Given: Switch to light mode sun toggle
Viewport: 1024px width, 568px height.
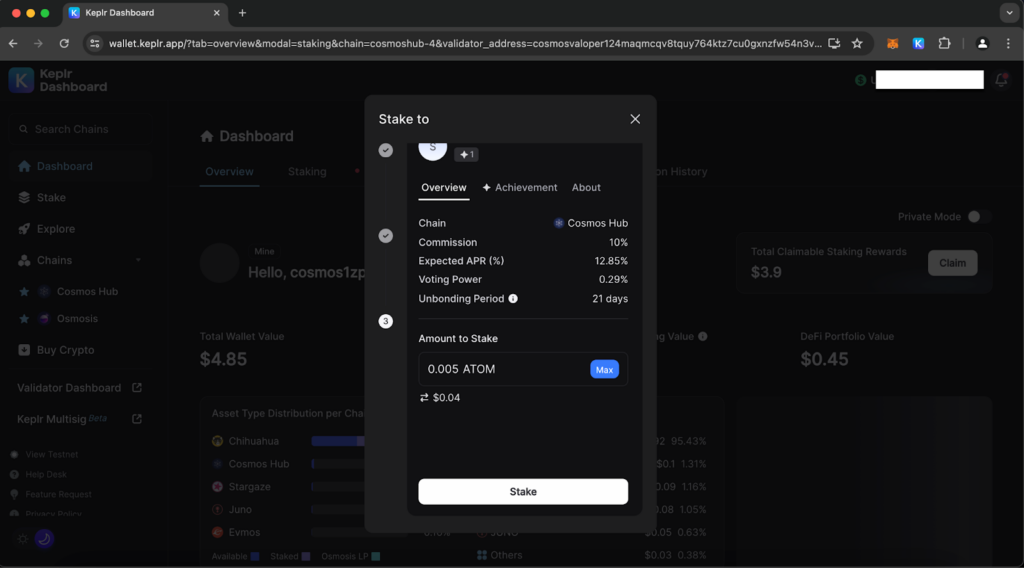Looking at the screenshot, I should [23, 539].
